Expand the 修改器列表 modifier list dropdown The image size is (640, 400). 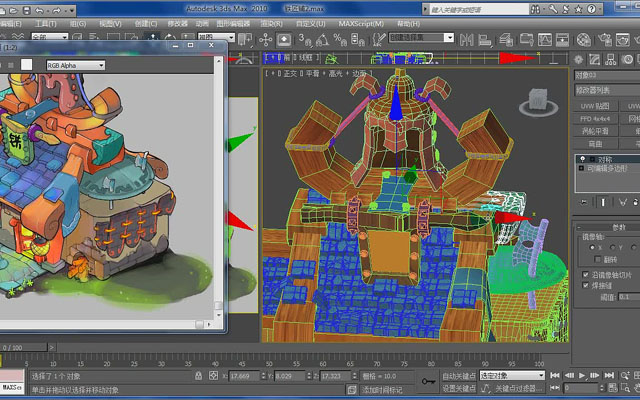[x=607, y=90]
